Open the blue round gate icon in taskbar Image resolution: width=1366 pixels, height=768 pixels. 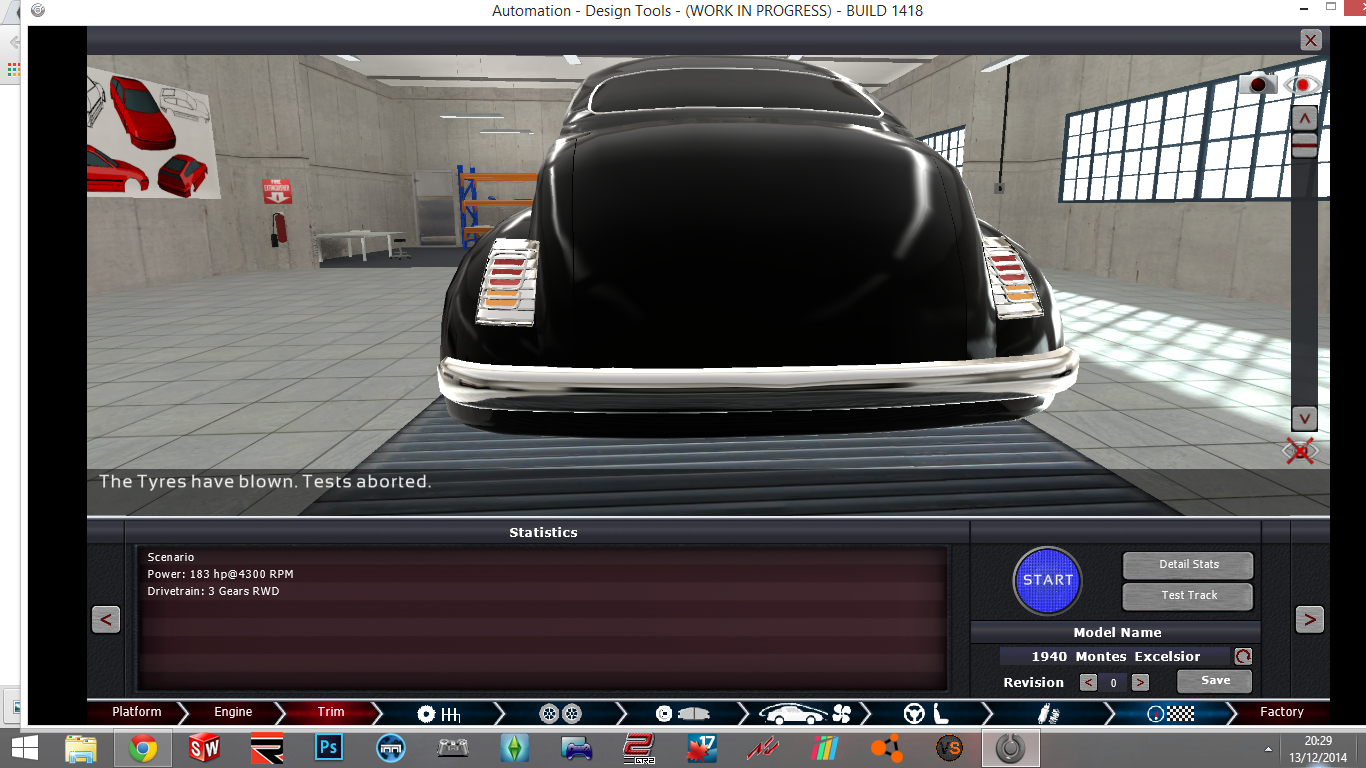(390, 747)
